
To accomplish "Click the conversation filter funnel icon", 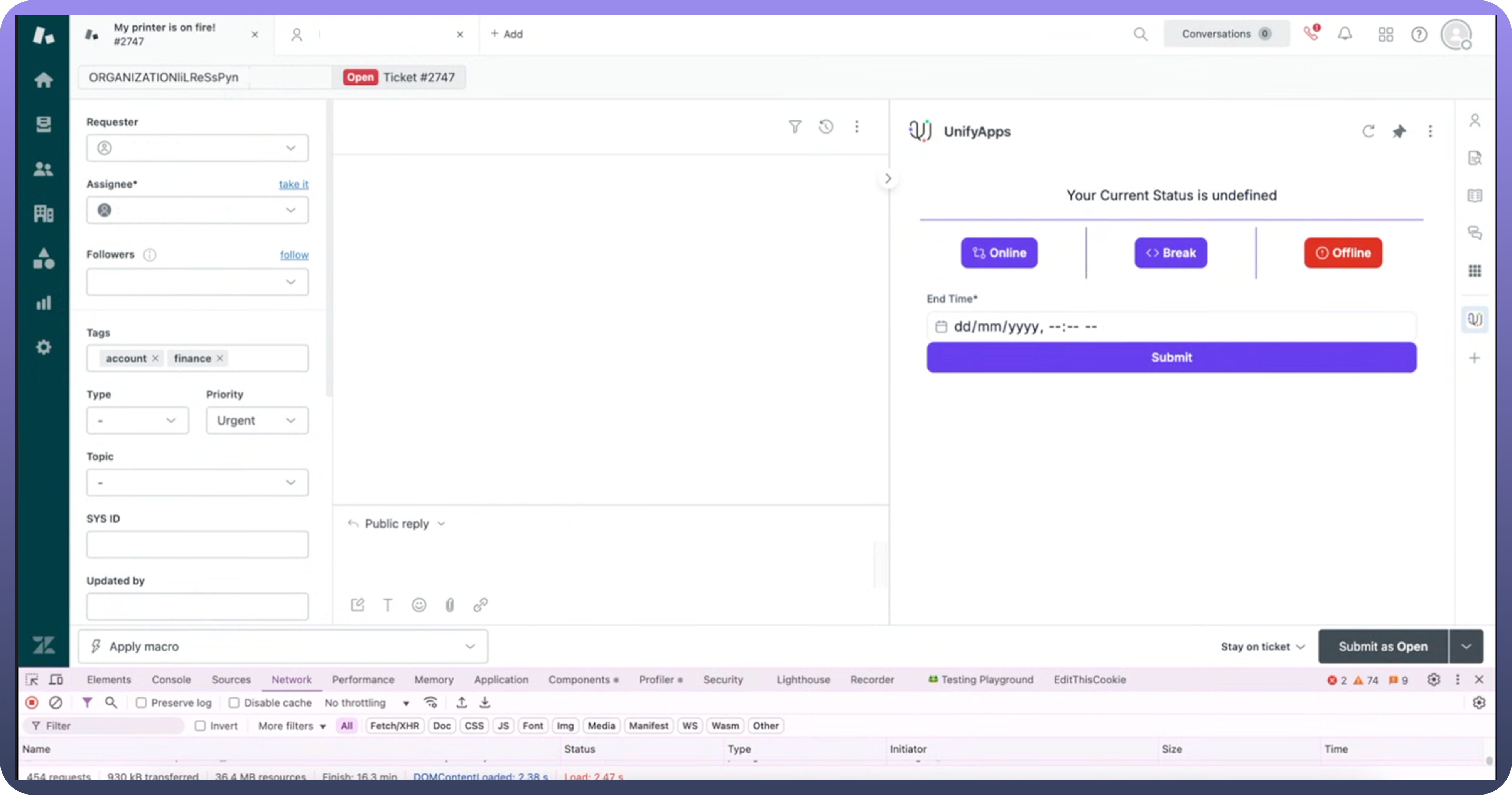I will 795,127.
